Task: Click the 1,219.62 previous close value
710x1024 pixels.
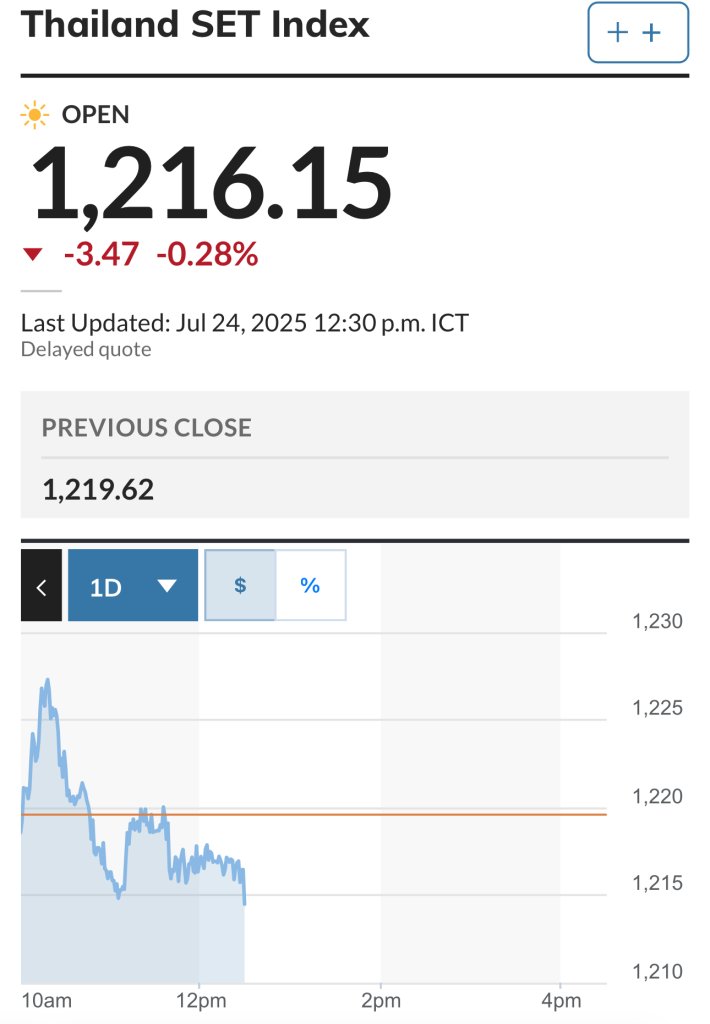Action: [98, 490]
